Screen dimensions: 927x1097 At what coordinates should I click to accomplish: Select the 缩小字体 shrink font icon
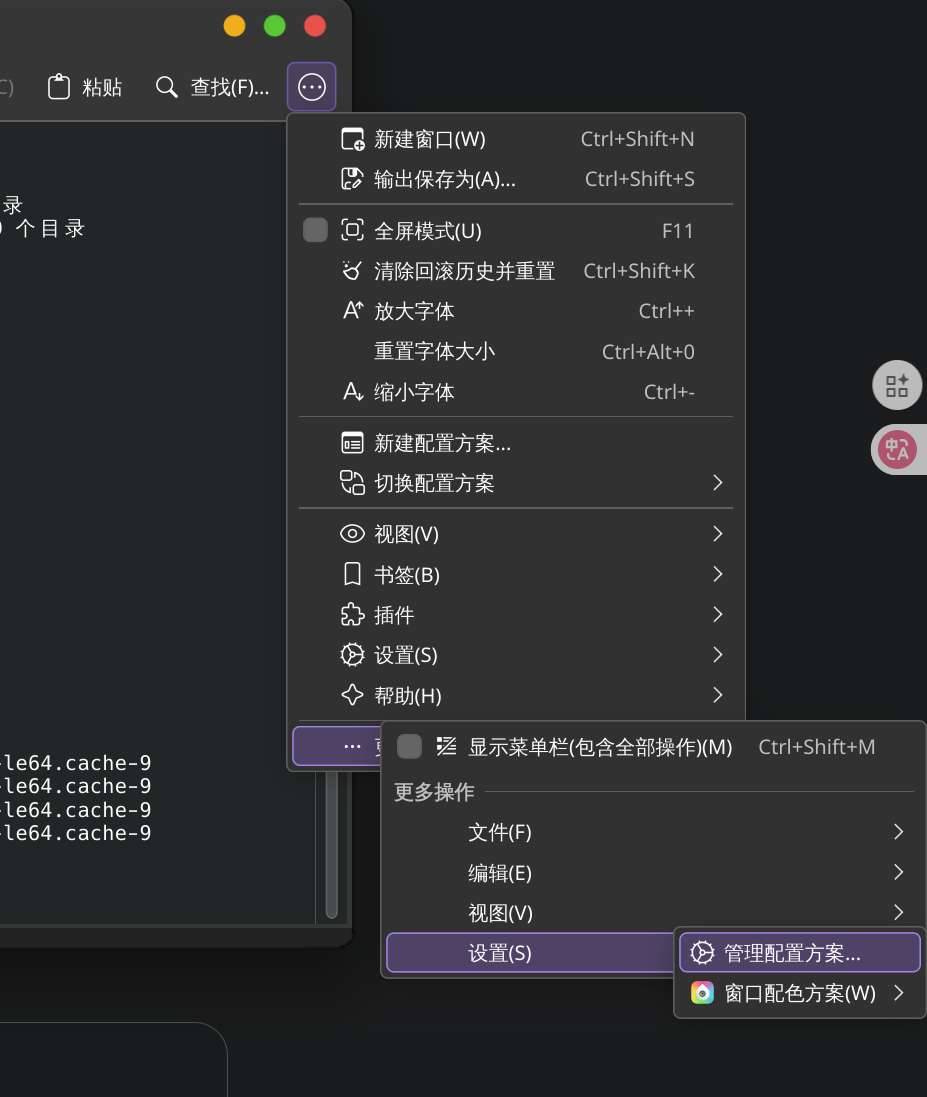coord(352,391)
